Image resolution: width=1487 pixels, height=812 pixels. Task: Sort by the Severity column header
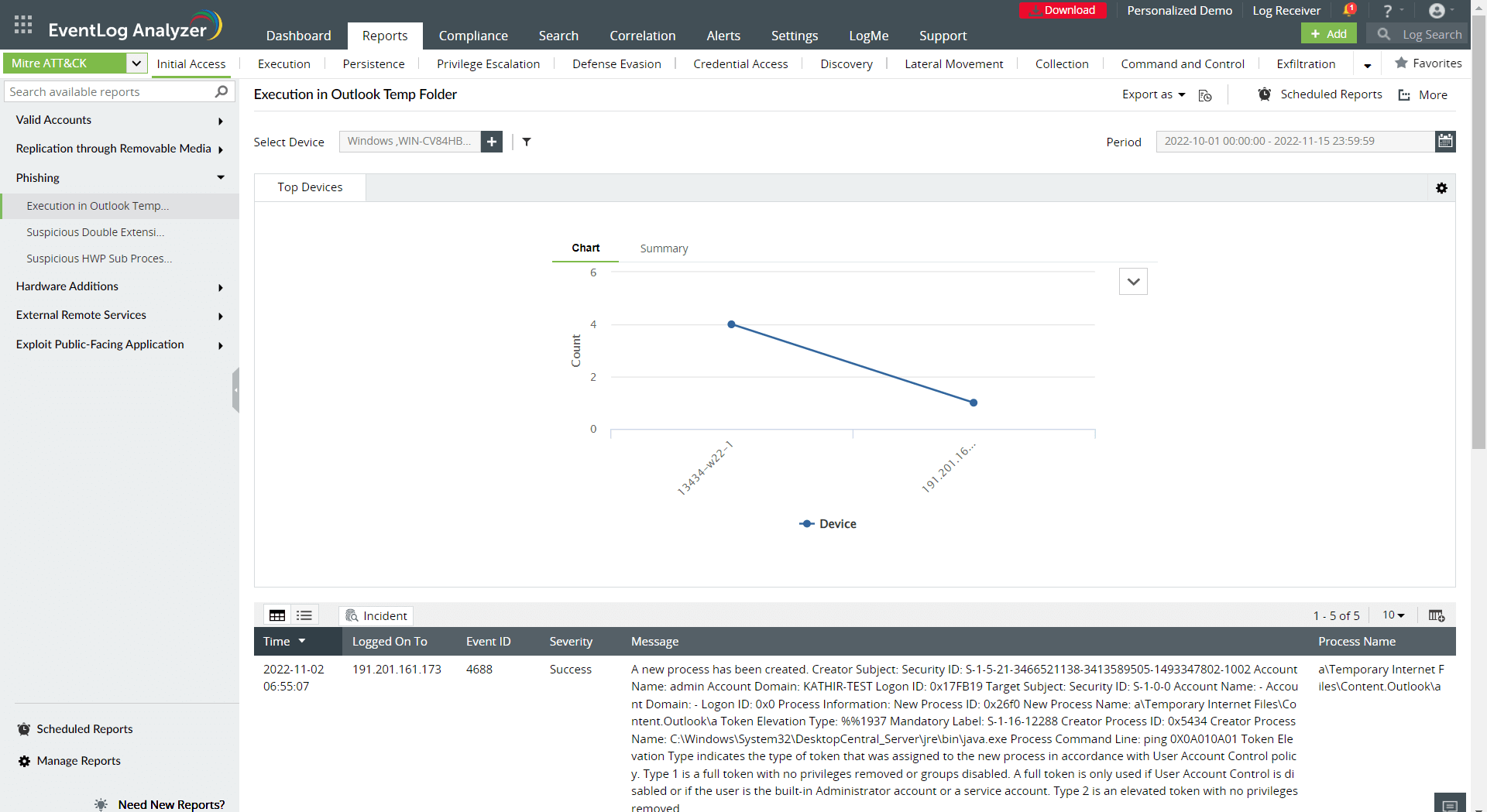coord(571,641)
